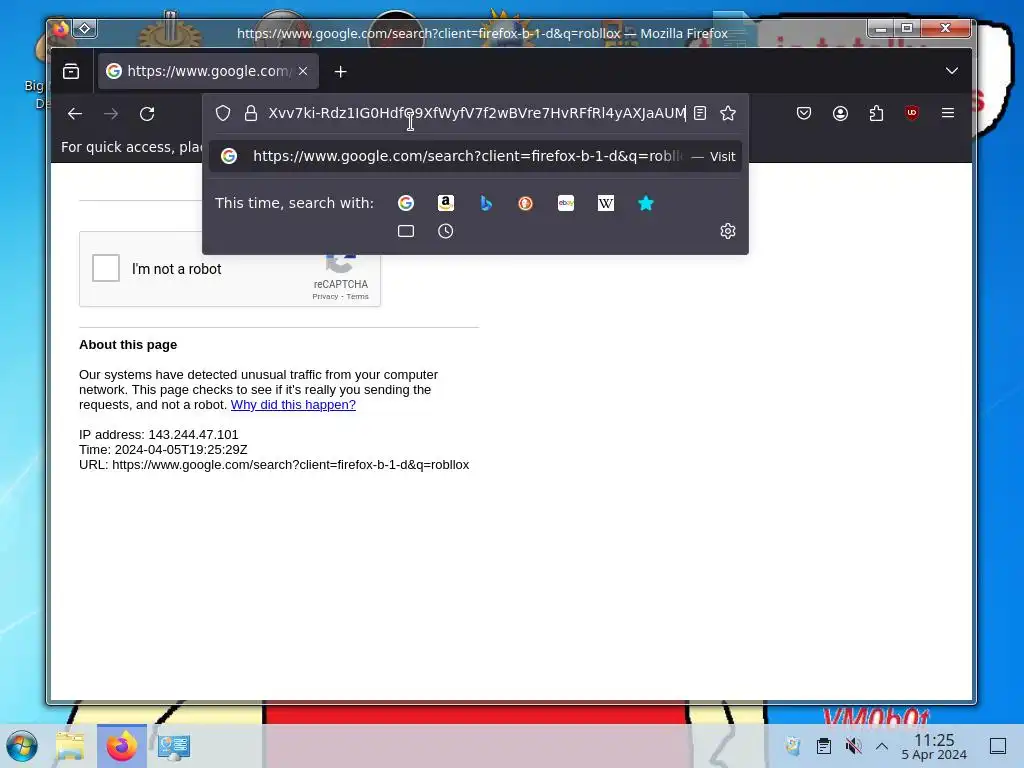Click inside the URL address field
The width and height of the screenshot is (1024, 768).
477,113
